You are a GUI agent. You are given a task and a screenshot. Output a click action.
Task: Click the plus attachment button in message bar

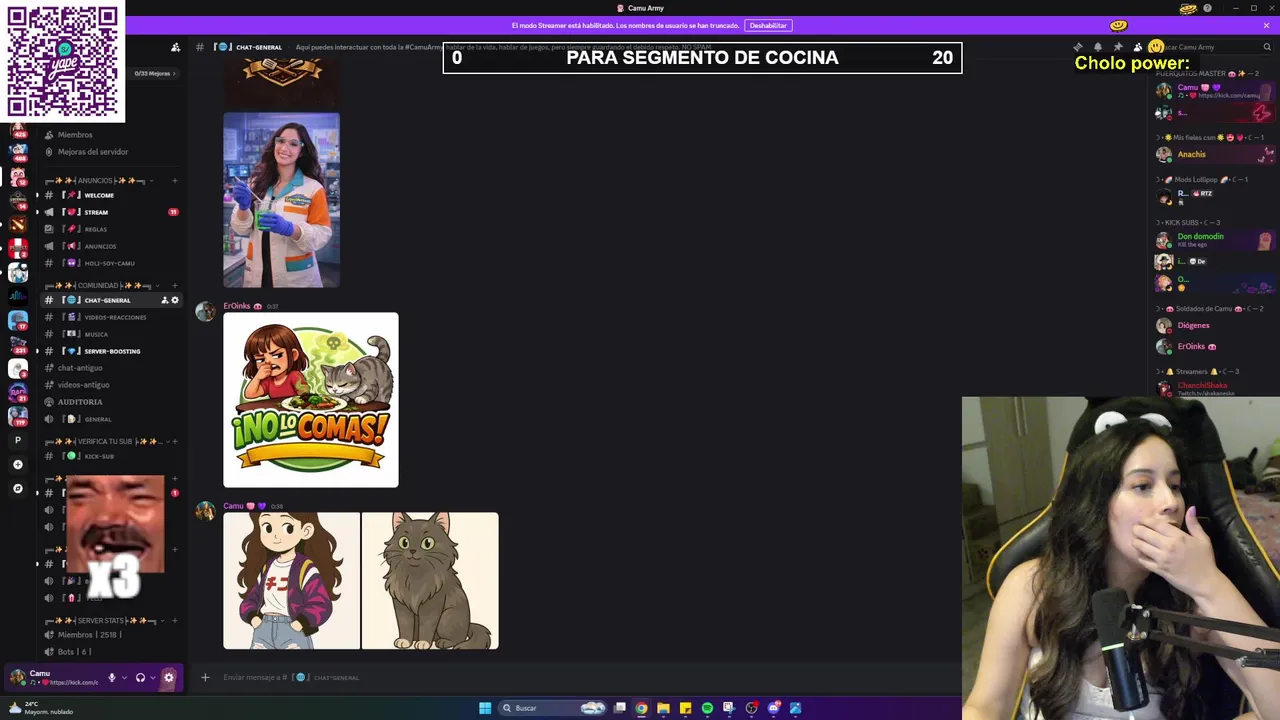(x=205, y=677)
